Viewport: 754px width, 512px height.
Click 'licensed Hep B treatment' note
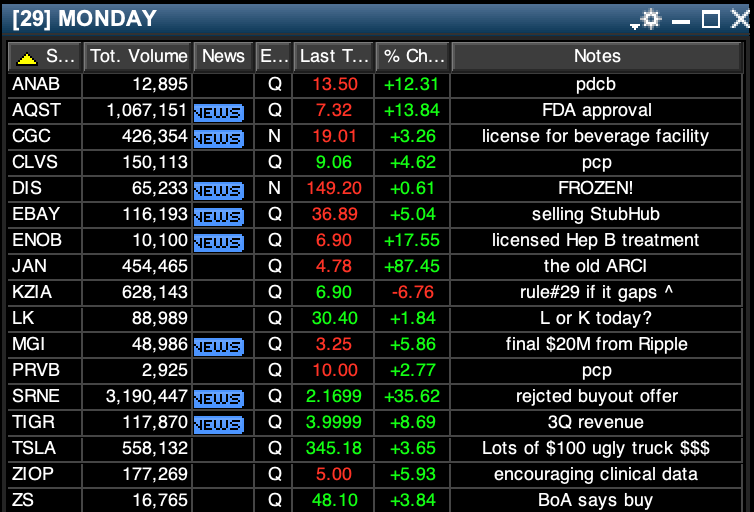pos(595,240)
